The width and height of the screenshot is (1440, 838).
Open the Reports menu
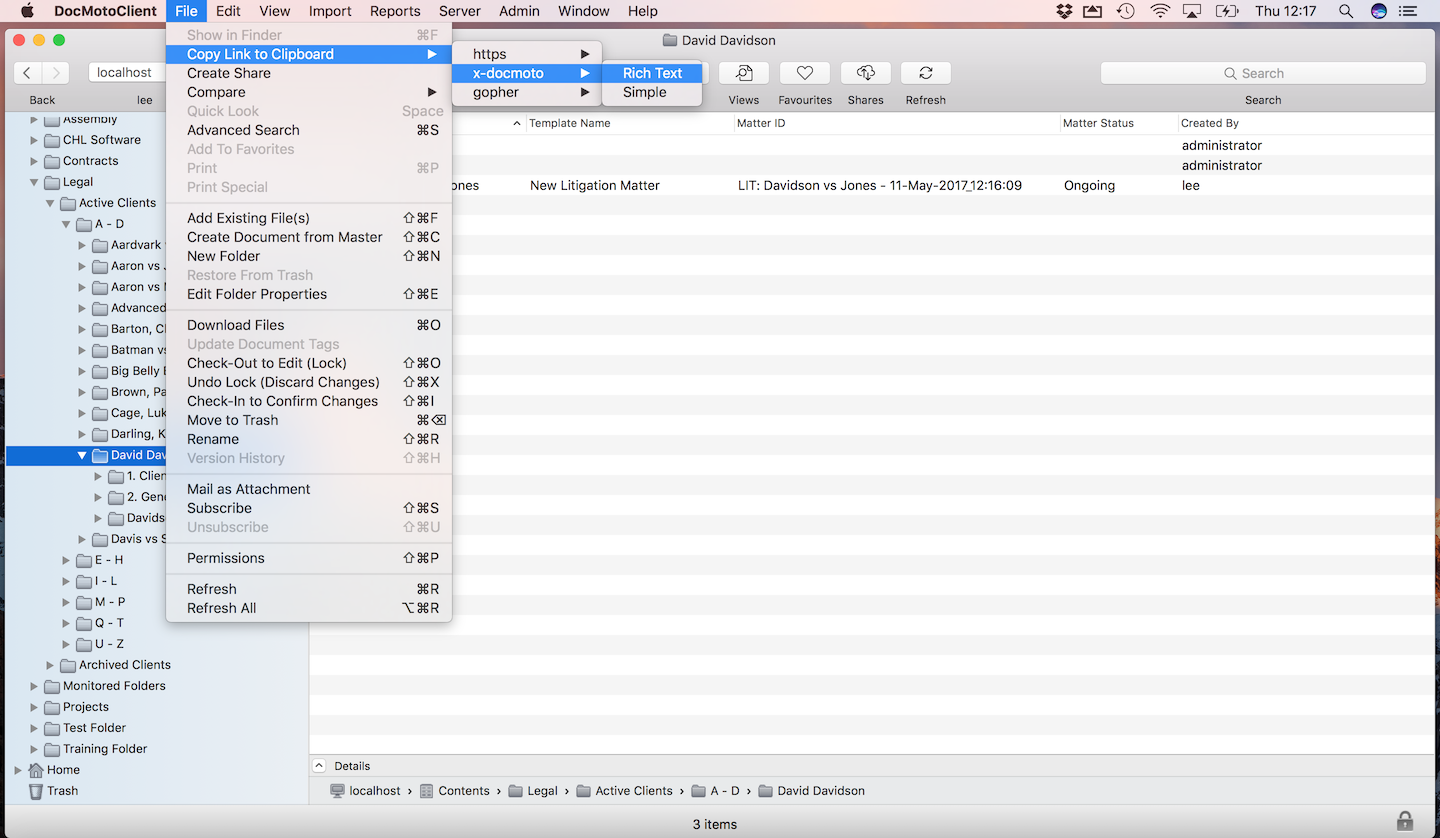395,11
